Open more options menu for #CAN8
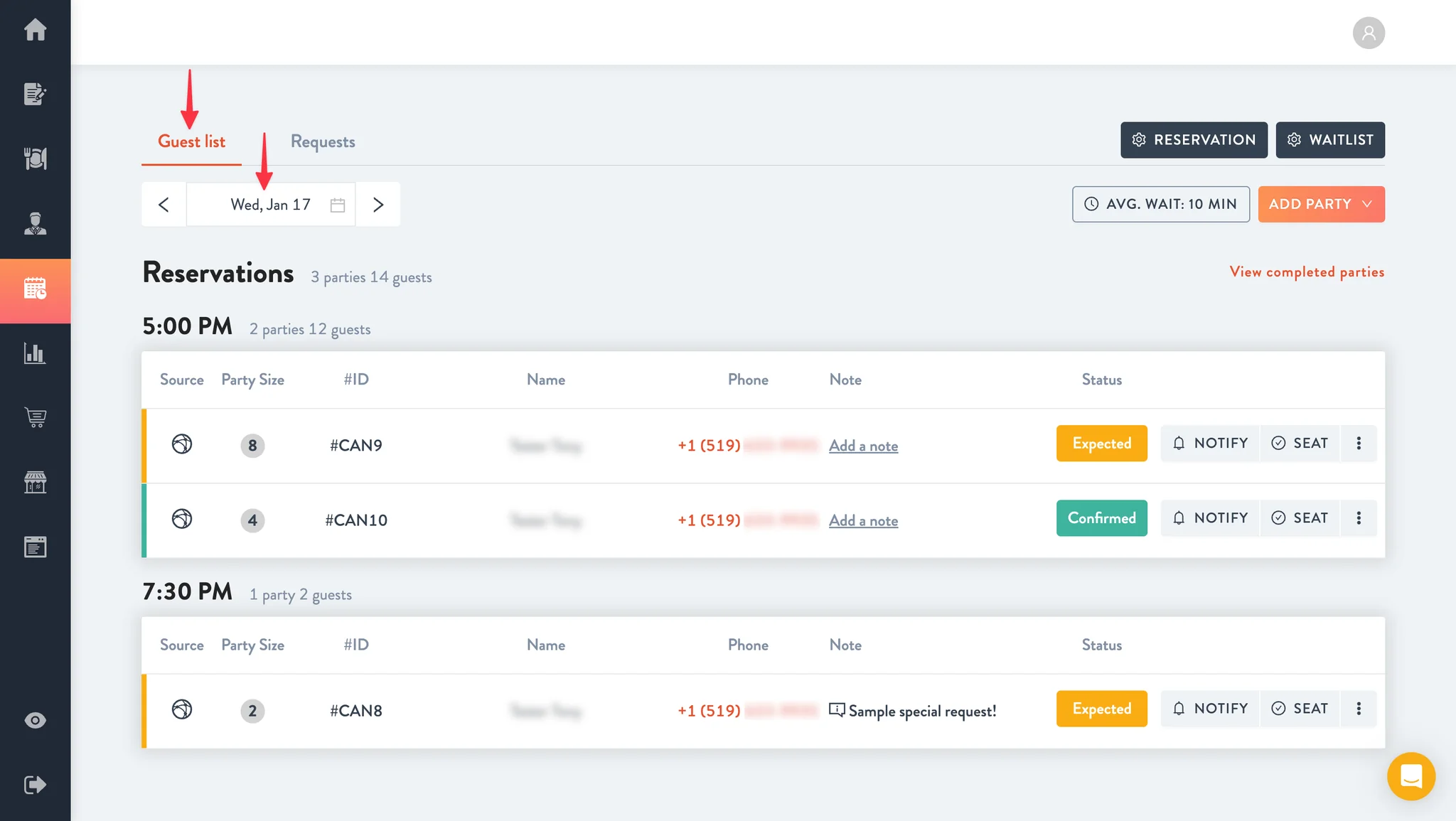The image size is (1456, 821). tap(1359, 709)
